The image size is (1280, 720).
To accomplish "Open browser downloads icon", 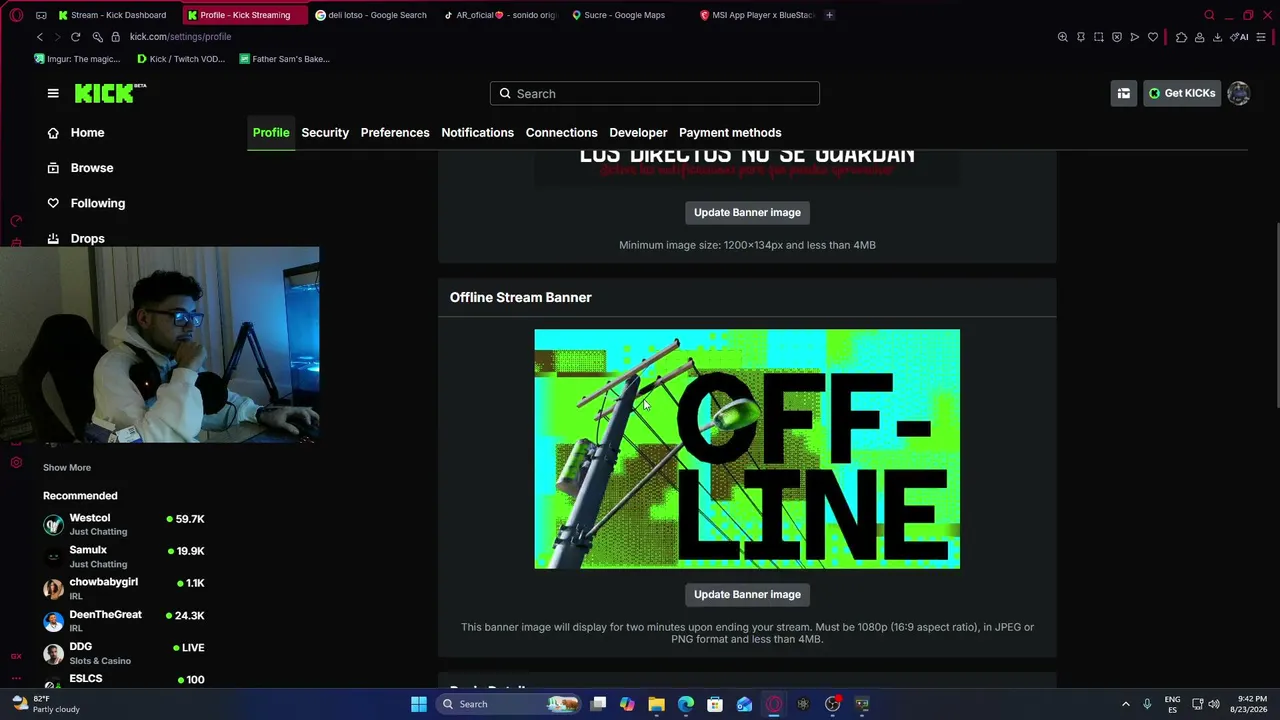I will click(1217, 37).
